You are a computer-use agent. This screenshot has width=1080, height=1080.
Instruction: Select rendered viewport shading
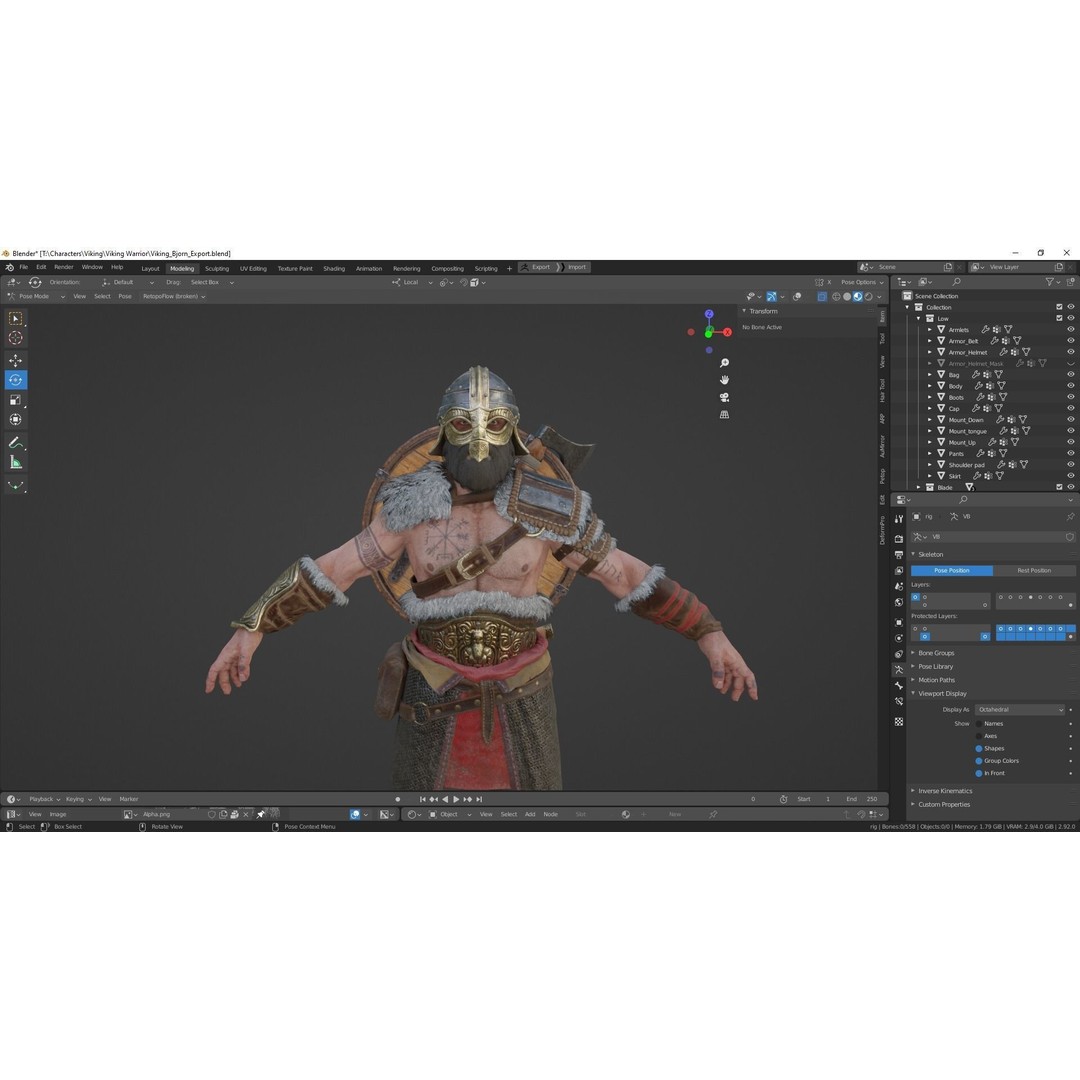[869, 297]
